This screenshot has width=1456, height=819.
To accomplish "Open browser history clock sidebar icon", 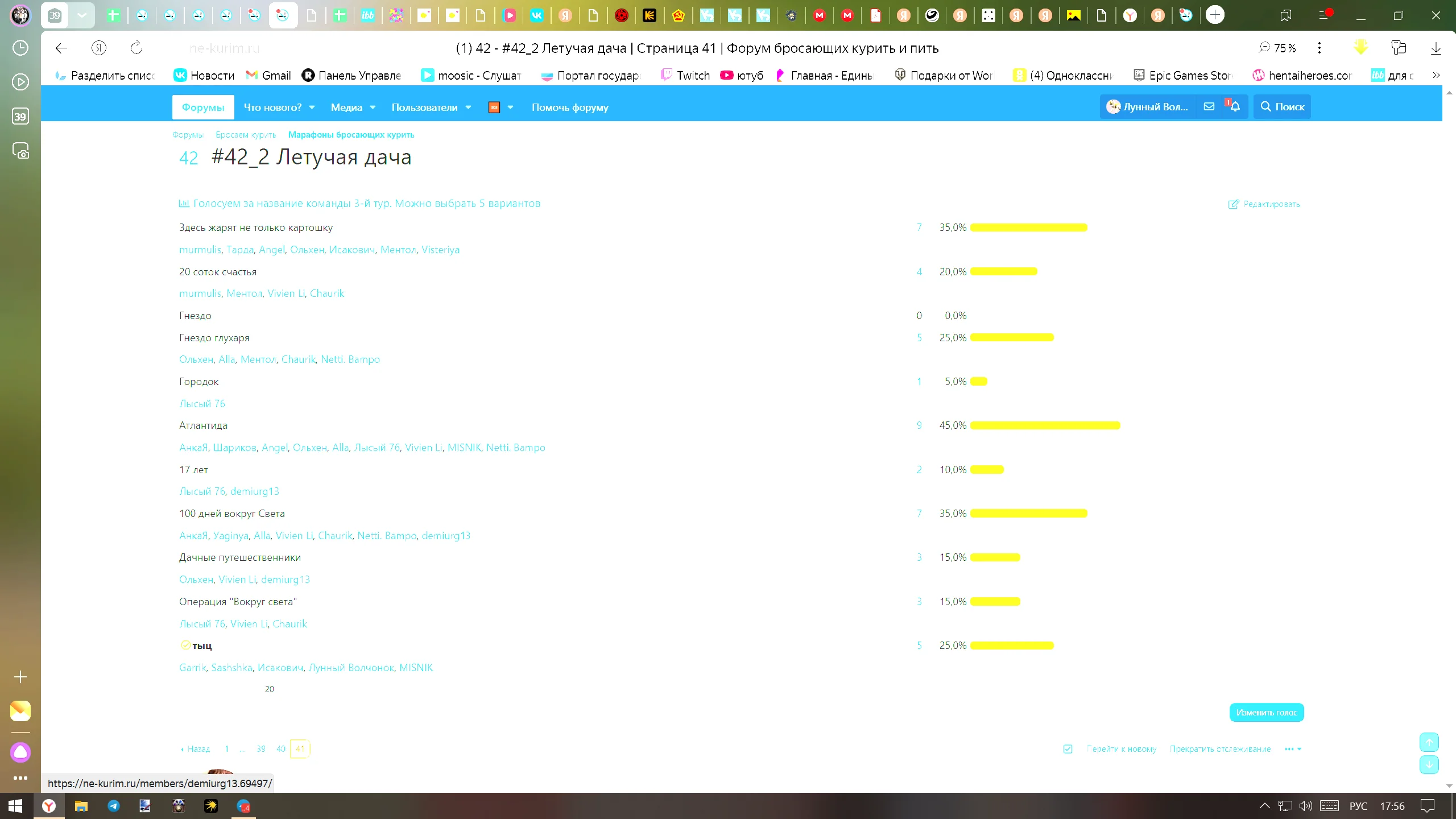I will tap(20, 48).
